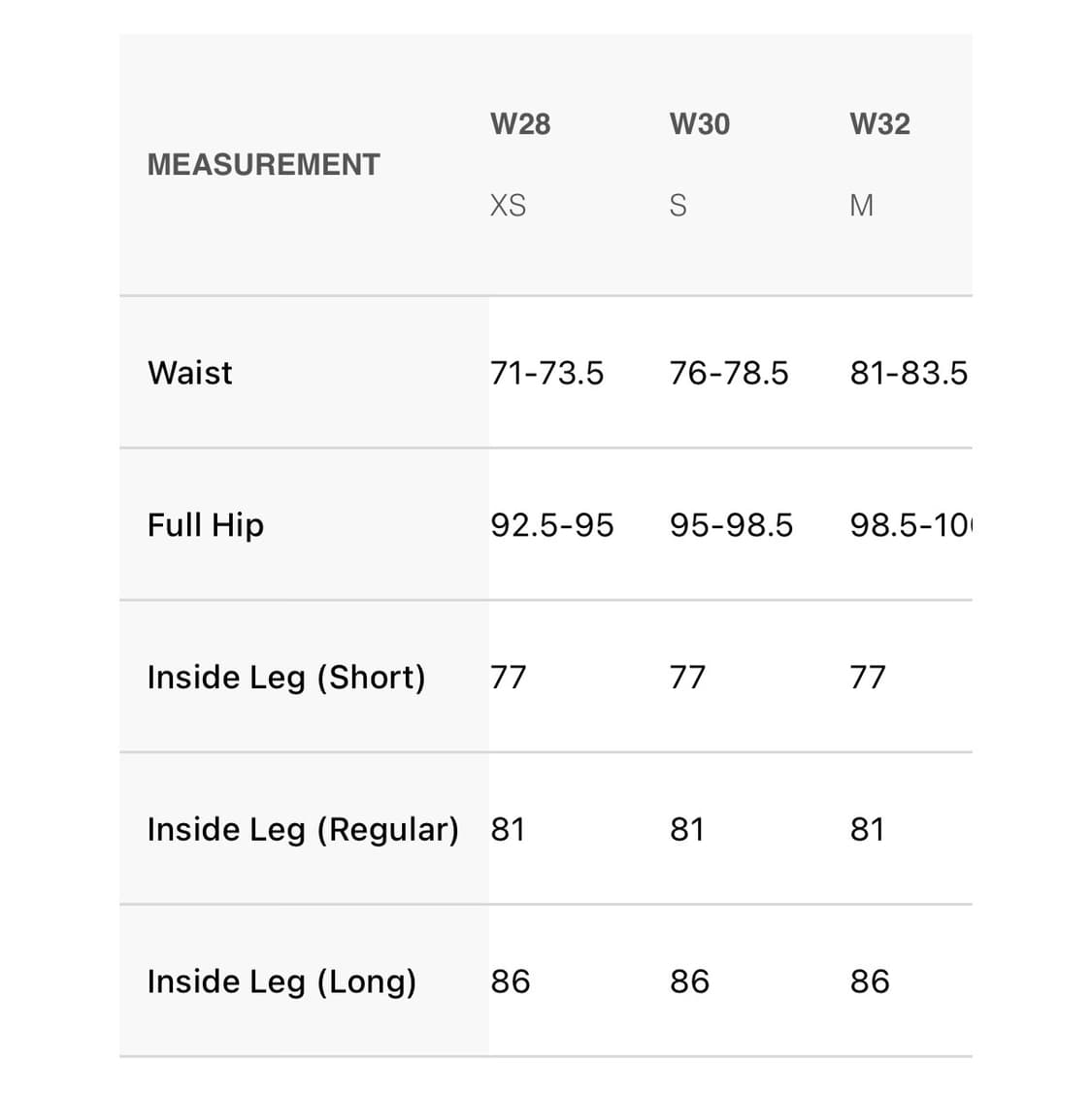Select the Full Hip row label
The image size is (1092, 1096).
coord(206,525)
